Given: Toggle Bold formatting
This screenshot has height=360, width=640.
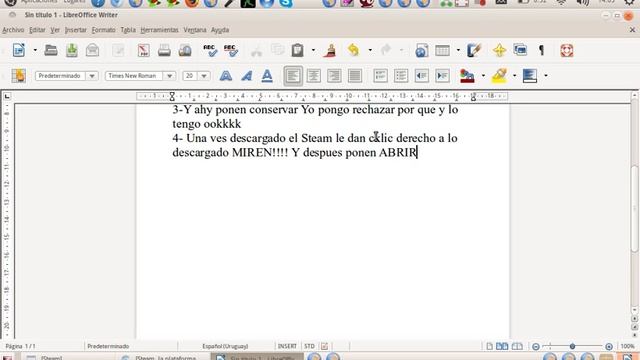Looking at the screenshot, I should [226, 76].
